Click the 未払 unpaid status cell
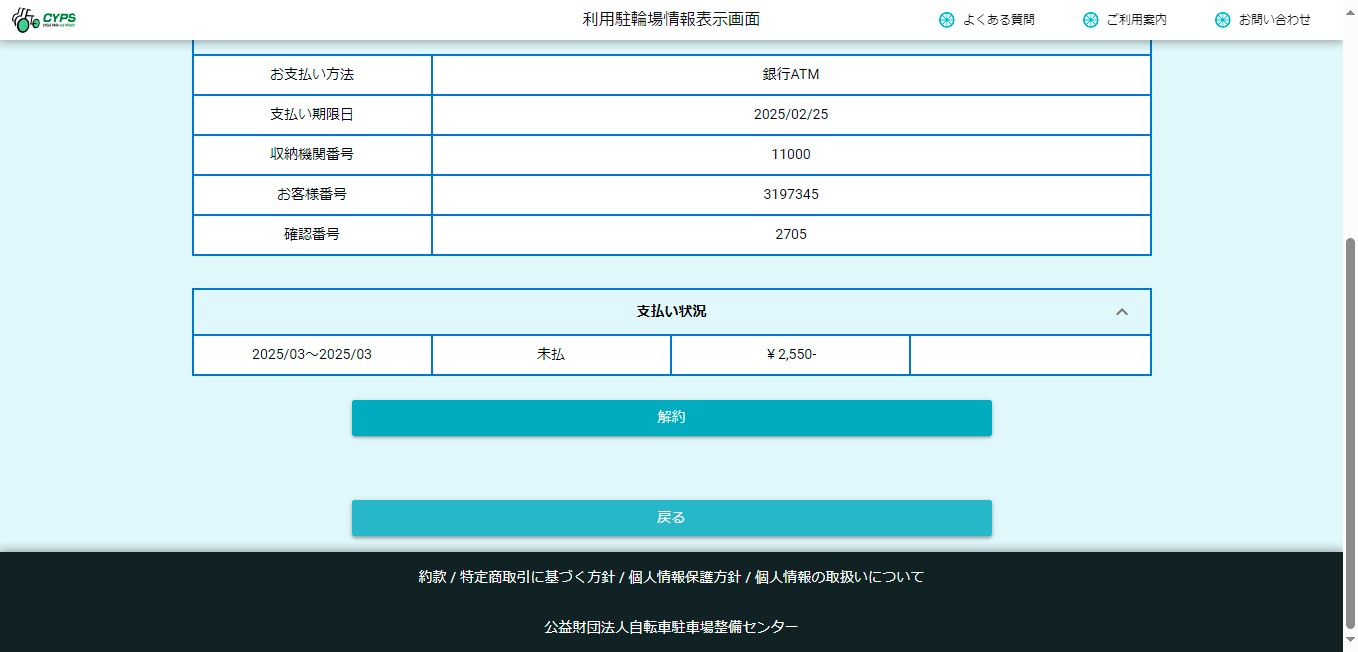Screen dimensions: 1358x652 click(551, 355)
